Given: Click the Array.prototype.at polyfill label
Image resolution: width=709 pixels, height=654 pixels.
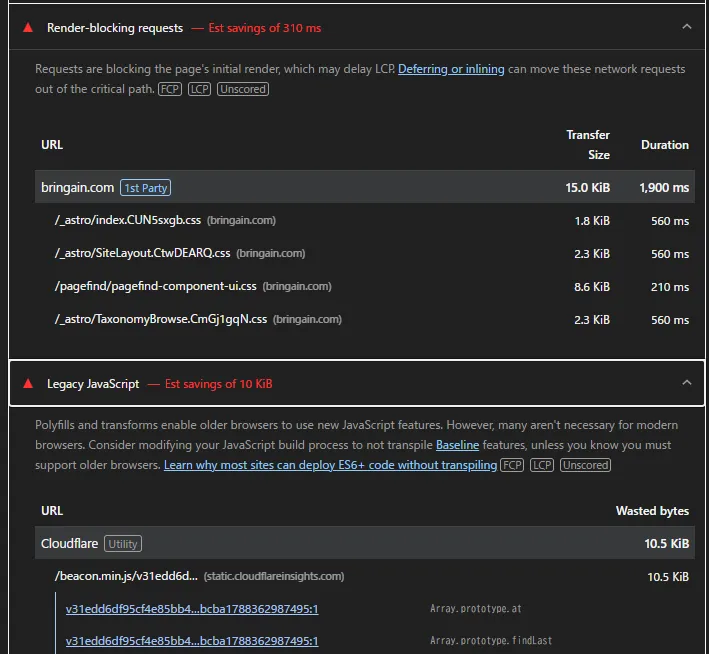Looking at the screenshot, I should tap(475, 609).
